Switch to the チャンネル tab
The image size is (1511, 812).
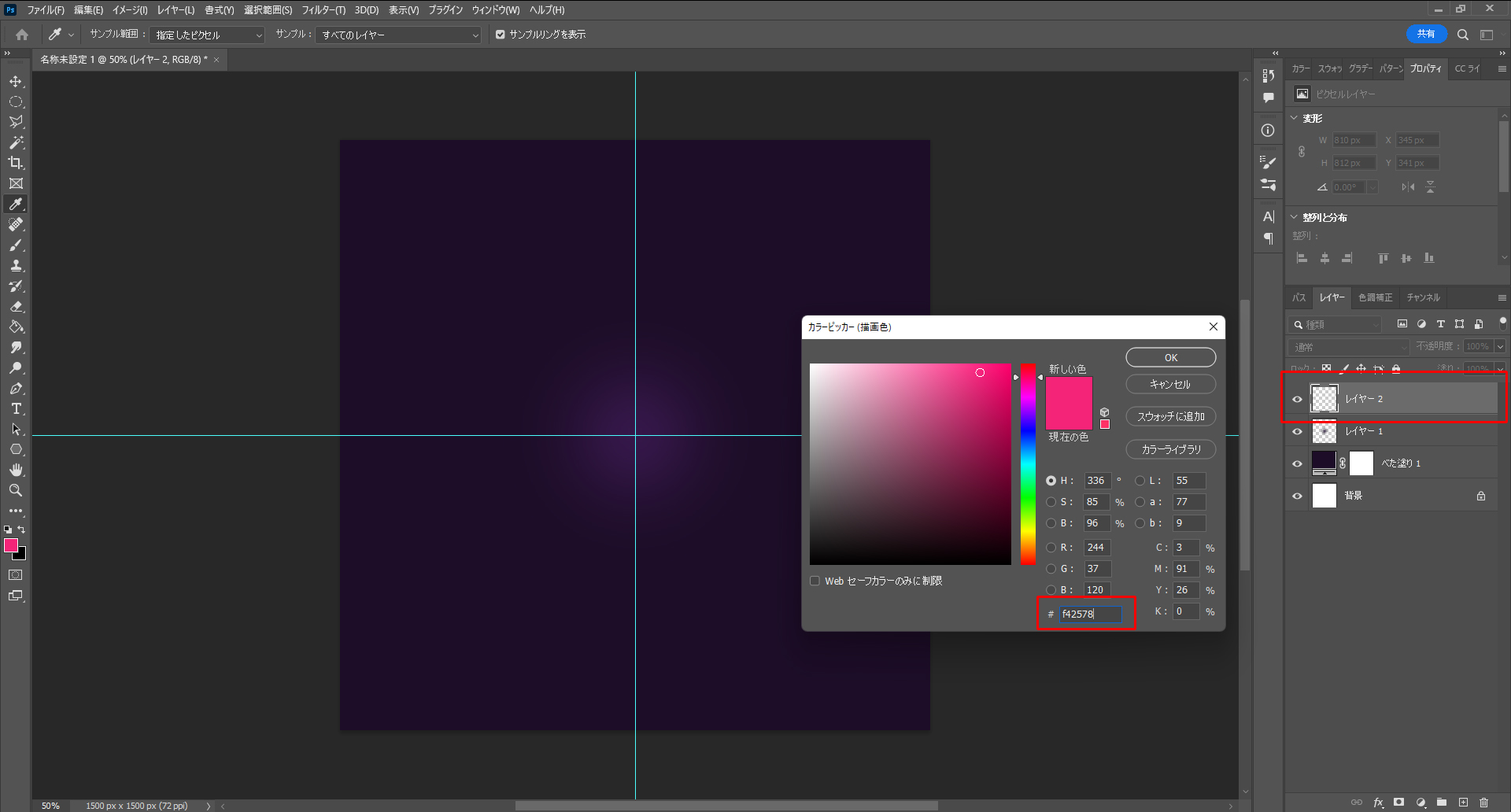(1423, 297)
